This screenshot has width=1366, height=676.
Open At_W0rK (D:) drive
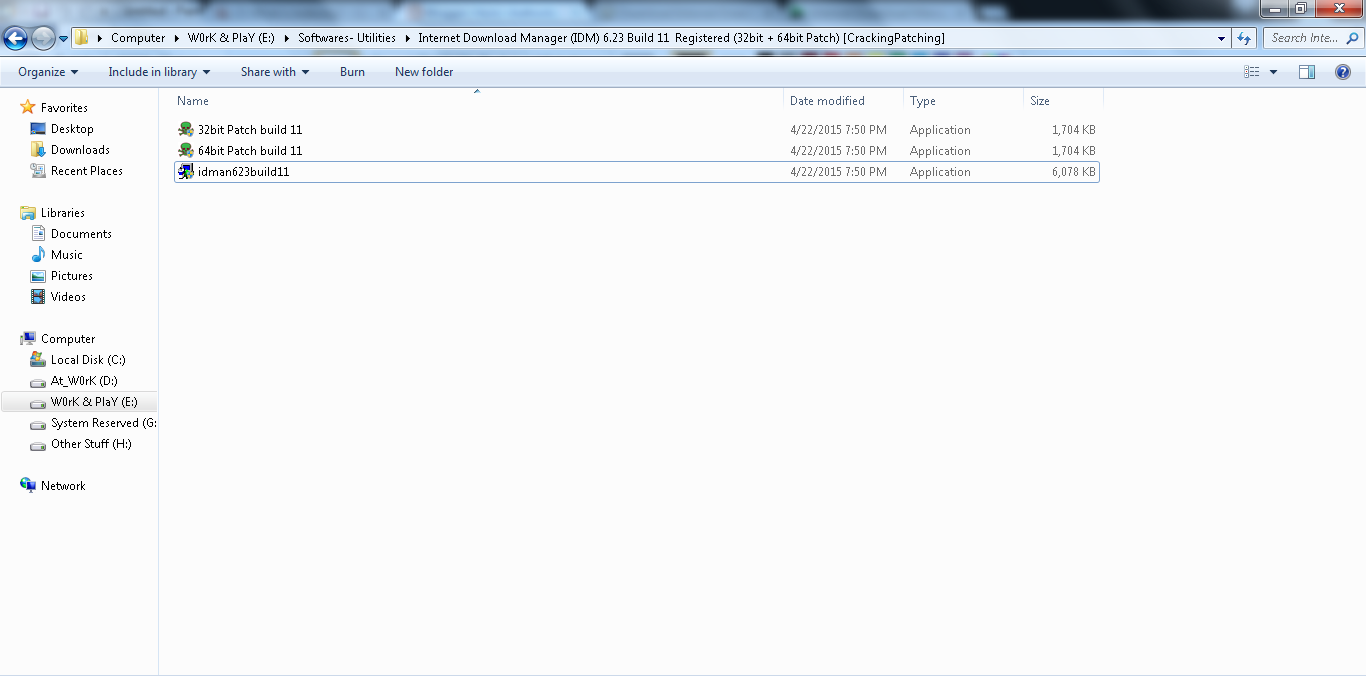click(x=84, y=381)
